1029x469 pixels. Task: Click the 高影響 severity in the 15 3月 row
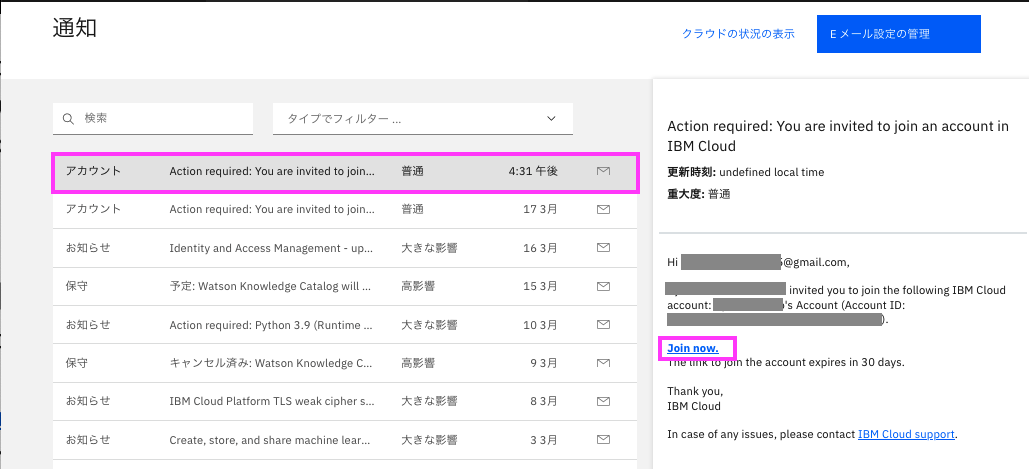pos(418,286)
